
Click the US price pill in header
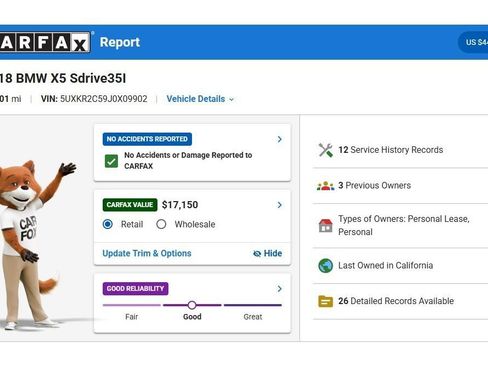(473, 42)
